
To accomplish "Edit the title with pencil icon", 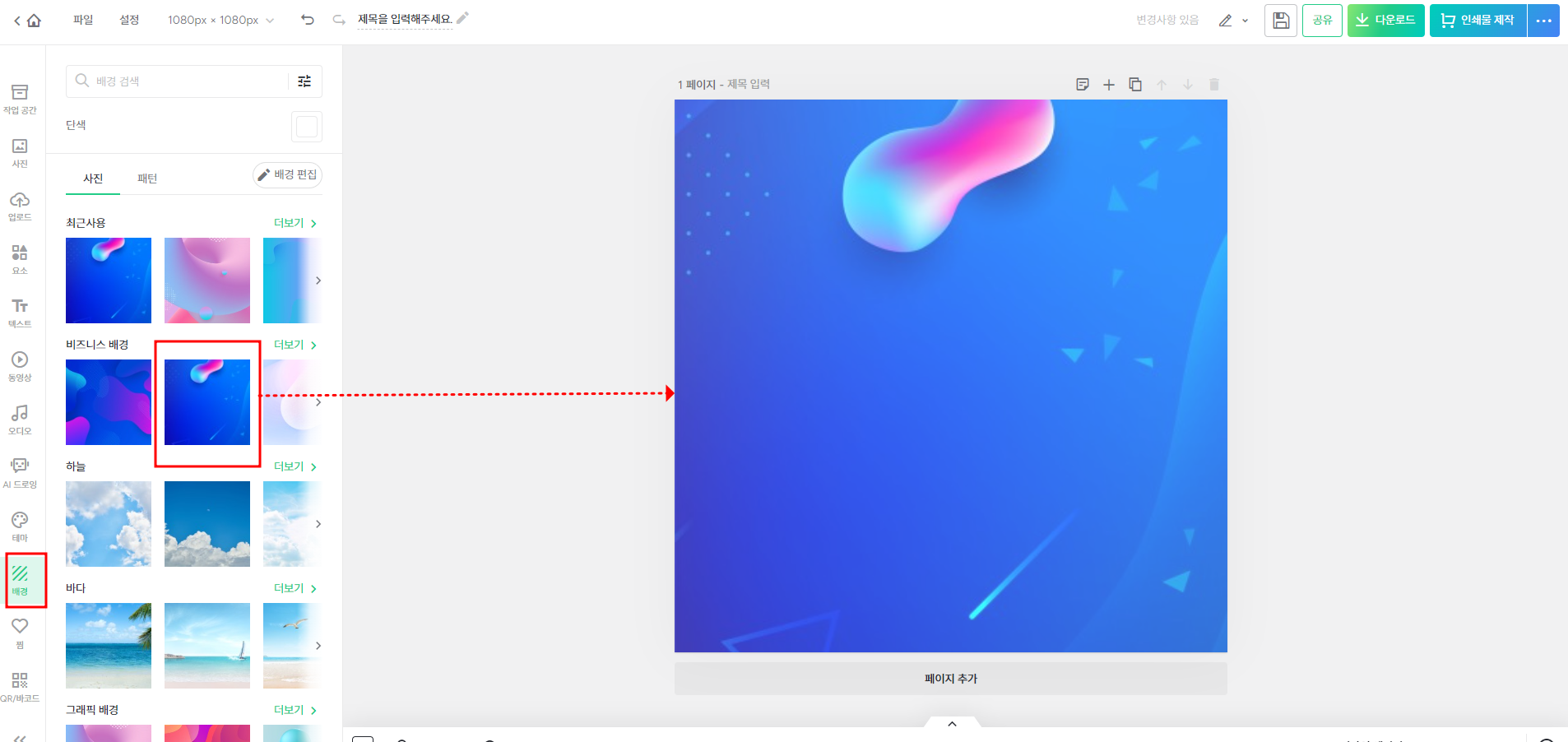I will pyautogui.click(x=462, y=18).
